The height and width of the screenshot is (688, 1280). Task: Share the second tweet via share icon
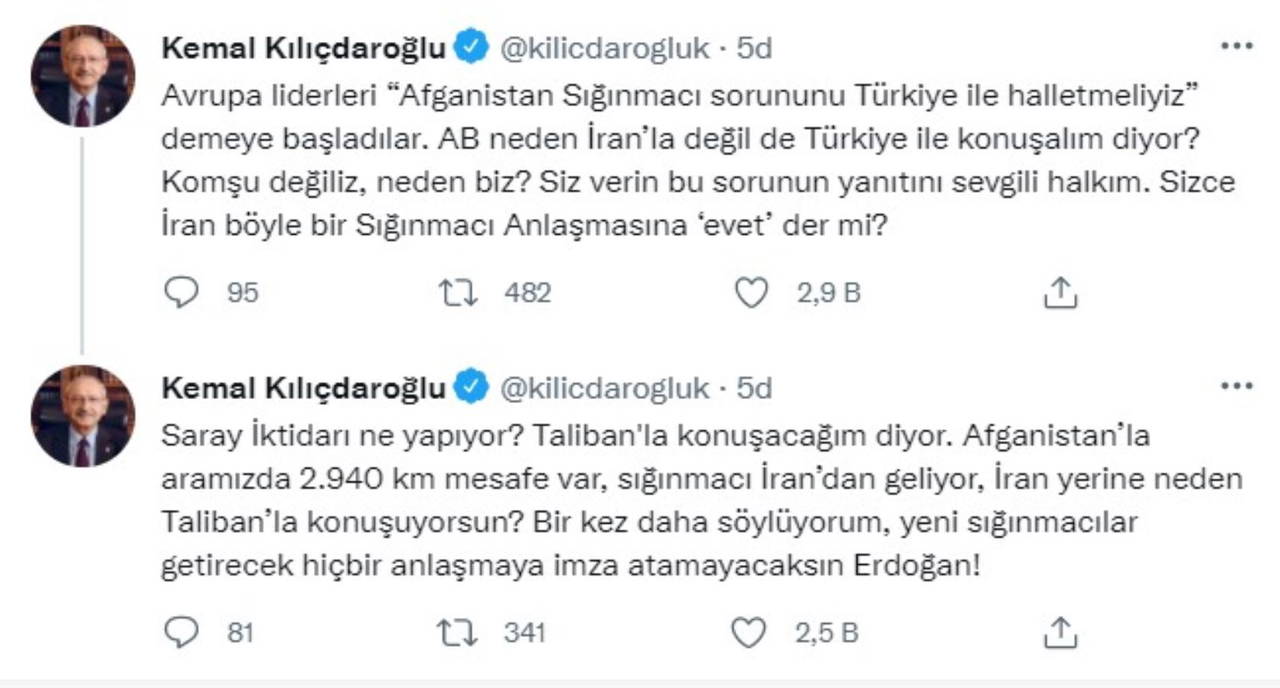(x=1060, y=632)
